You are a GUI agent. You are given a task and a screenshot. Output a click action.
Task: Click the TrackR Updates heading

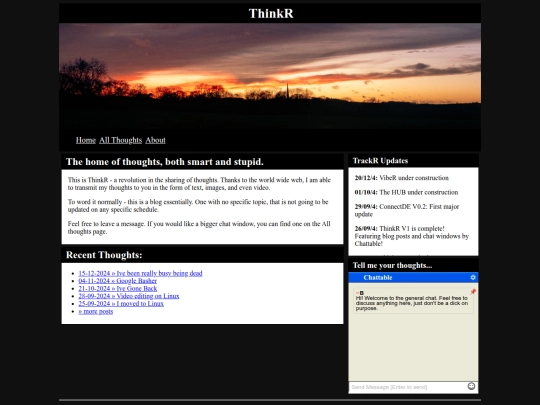[380, 161]
